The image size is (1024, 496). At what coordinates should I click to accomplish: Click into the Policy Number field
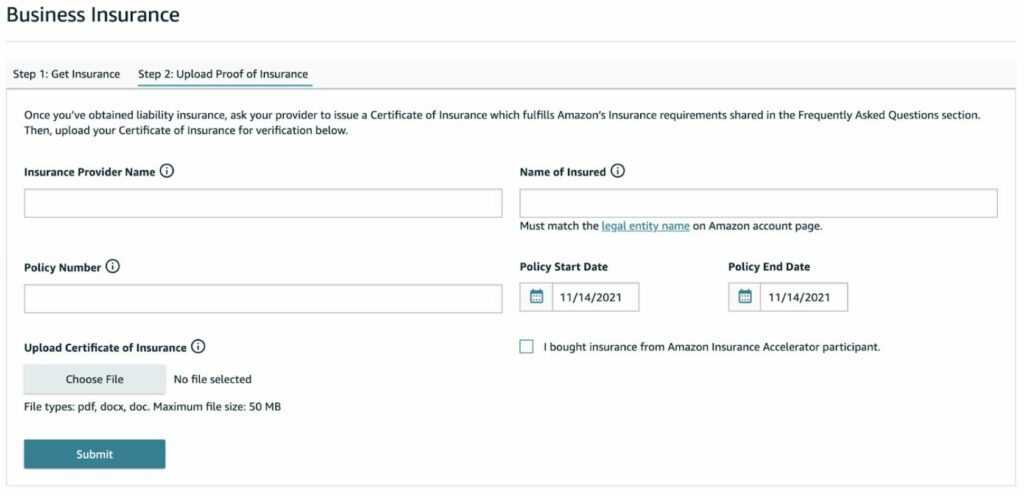(x=263, y=298)
